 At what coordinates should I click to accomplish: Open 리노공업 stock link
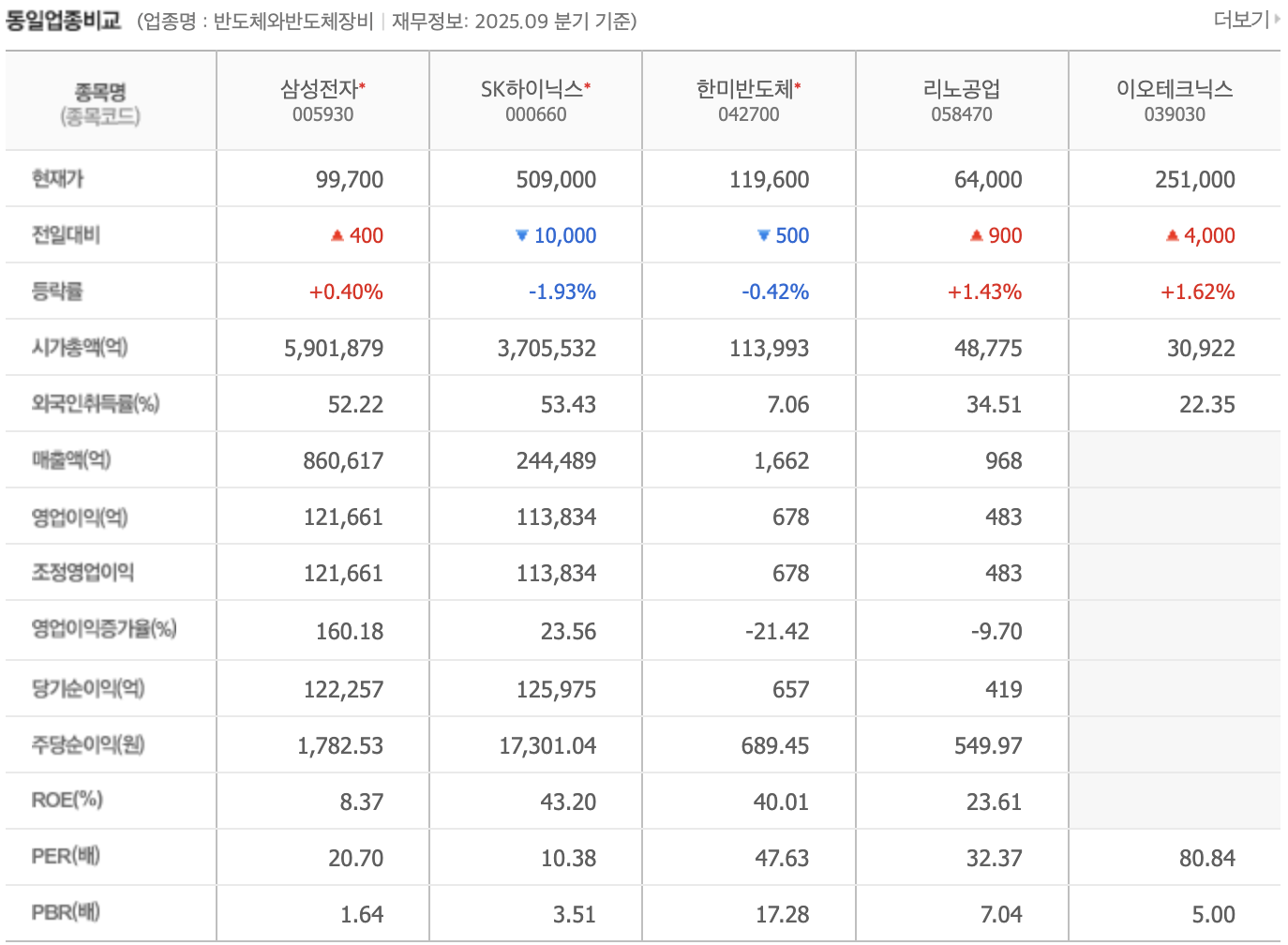coord(962,89)
